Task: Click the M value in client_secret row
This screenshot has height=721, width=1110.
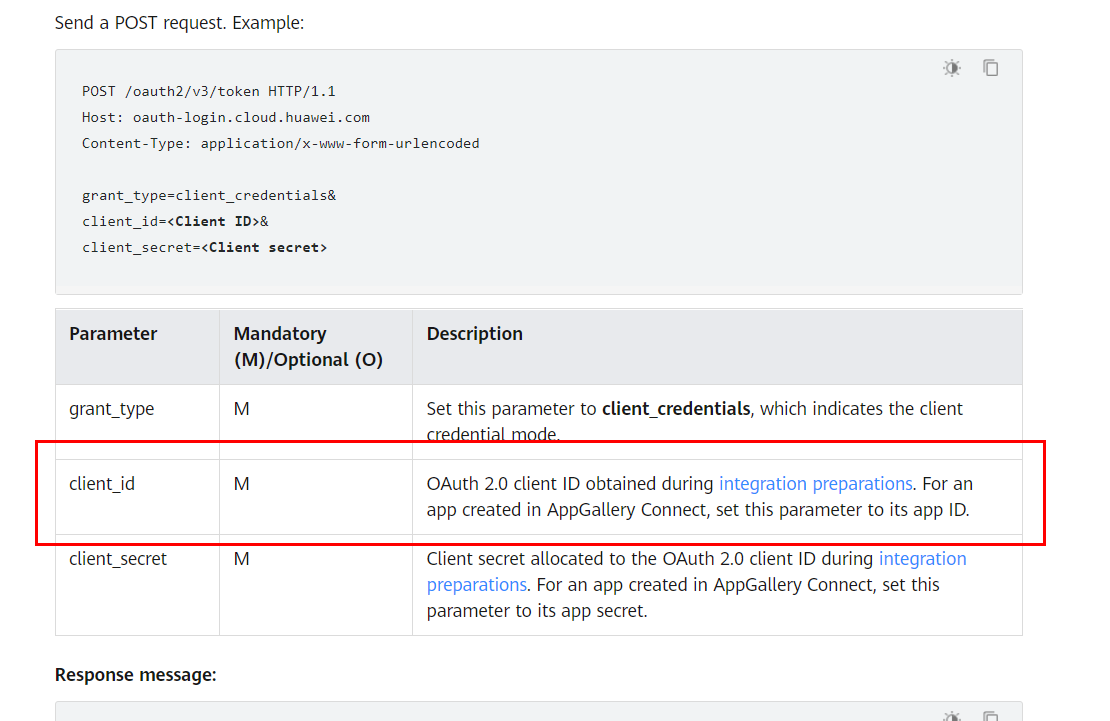Action: pos(241,559)
